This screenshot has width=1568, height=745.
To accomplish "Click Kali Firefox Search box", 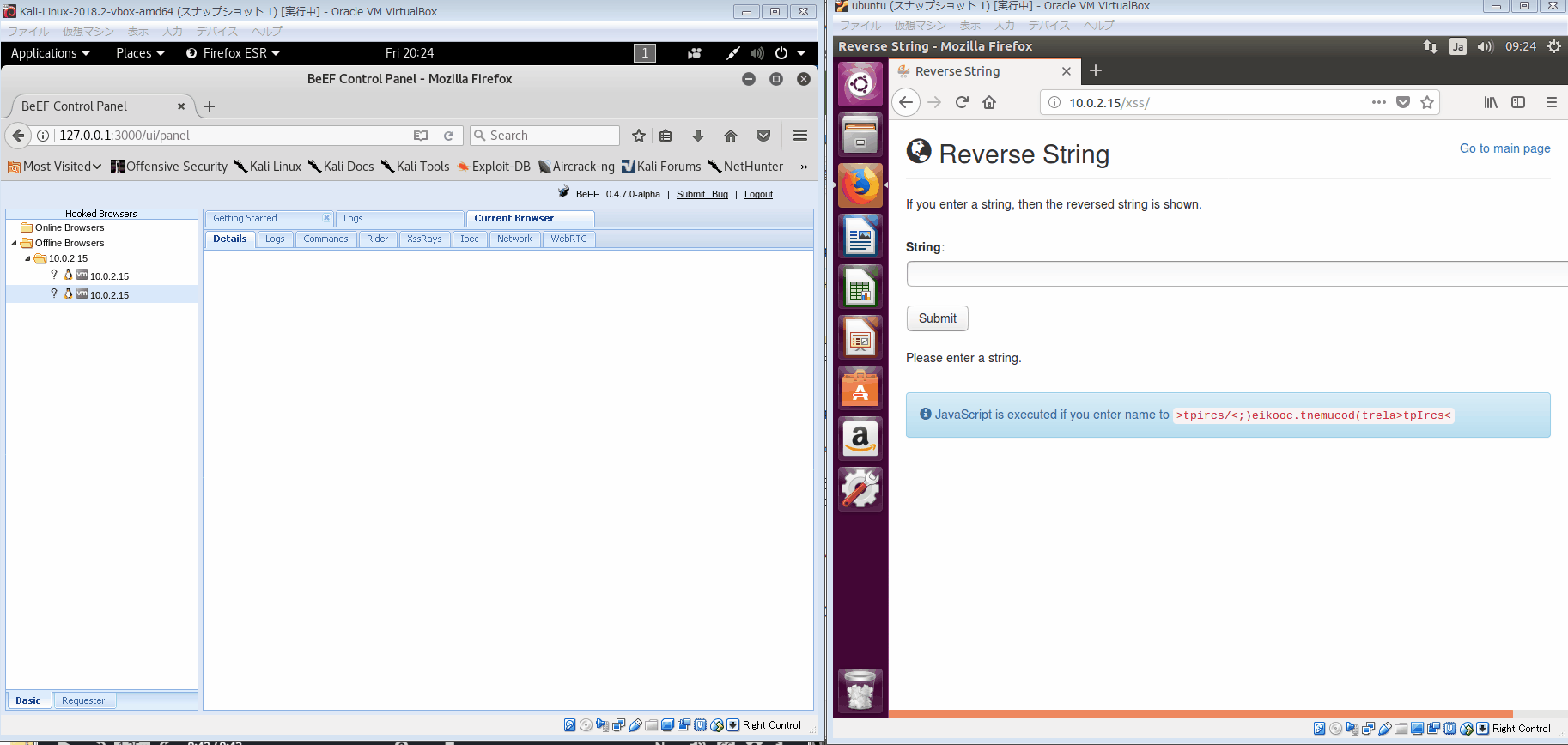I will 544,136.
